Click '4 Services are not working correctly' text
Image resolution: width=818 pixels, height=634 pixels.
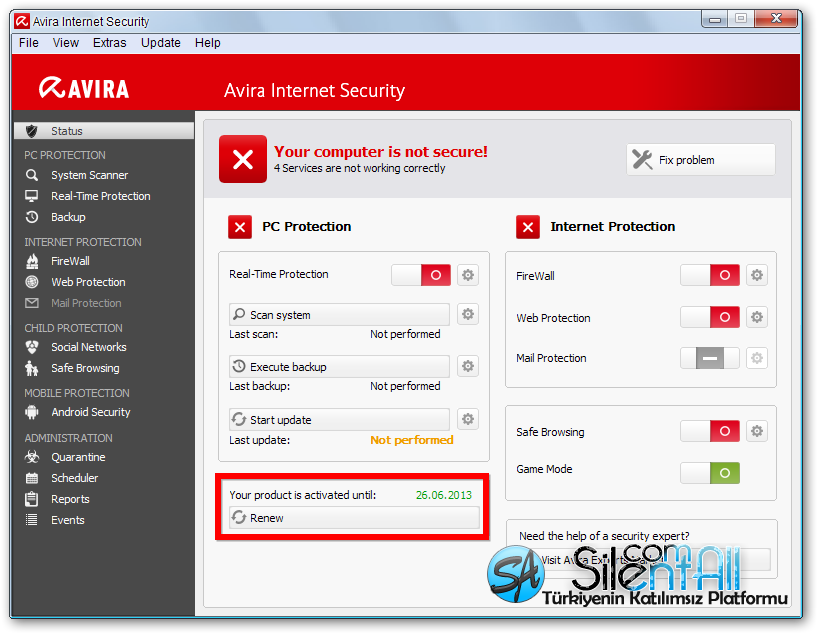coord(359,168)
